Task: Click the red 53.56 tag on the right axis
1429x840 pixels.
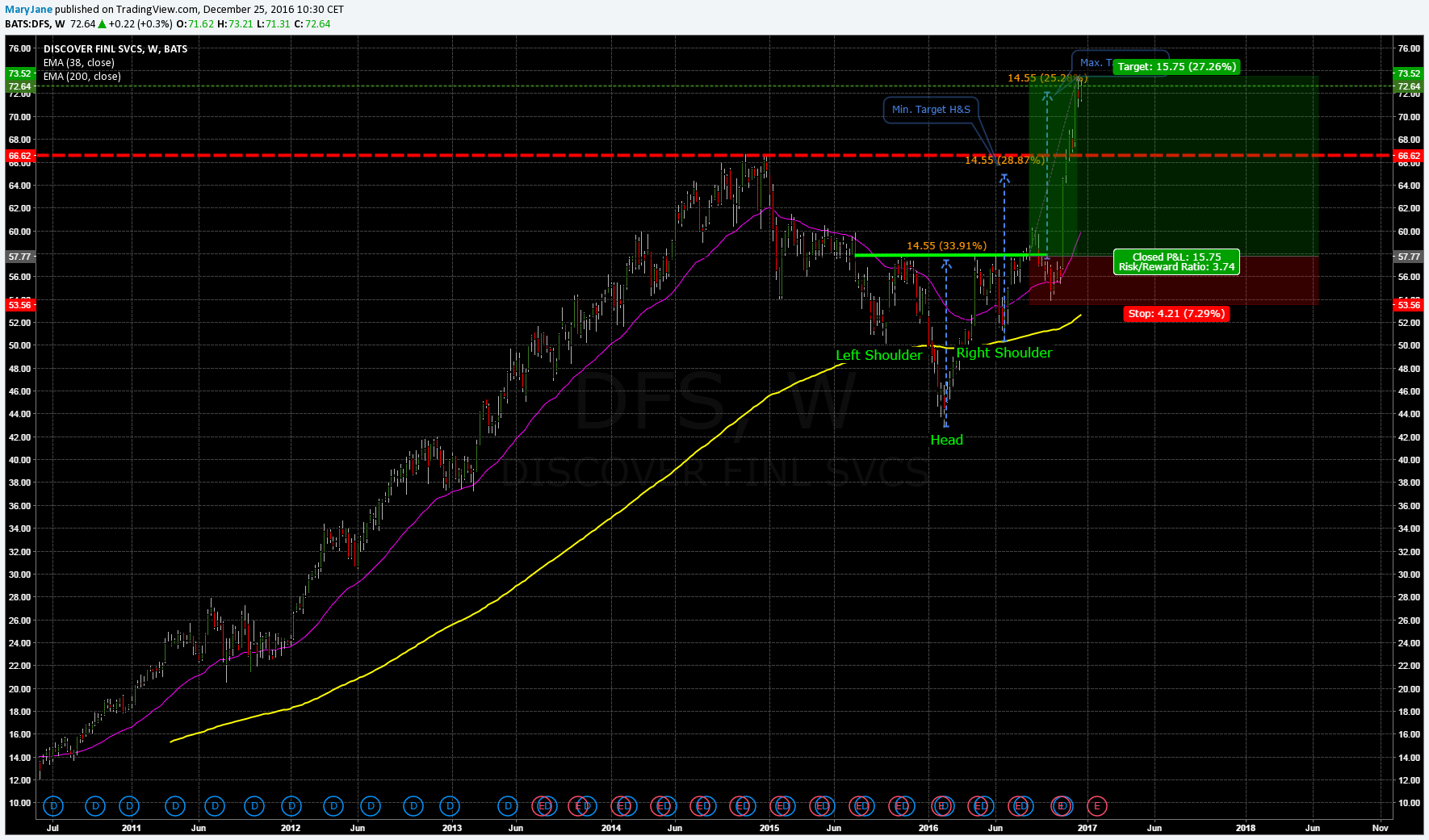Action: click(1409, 304)
